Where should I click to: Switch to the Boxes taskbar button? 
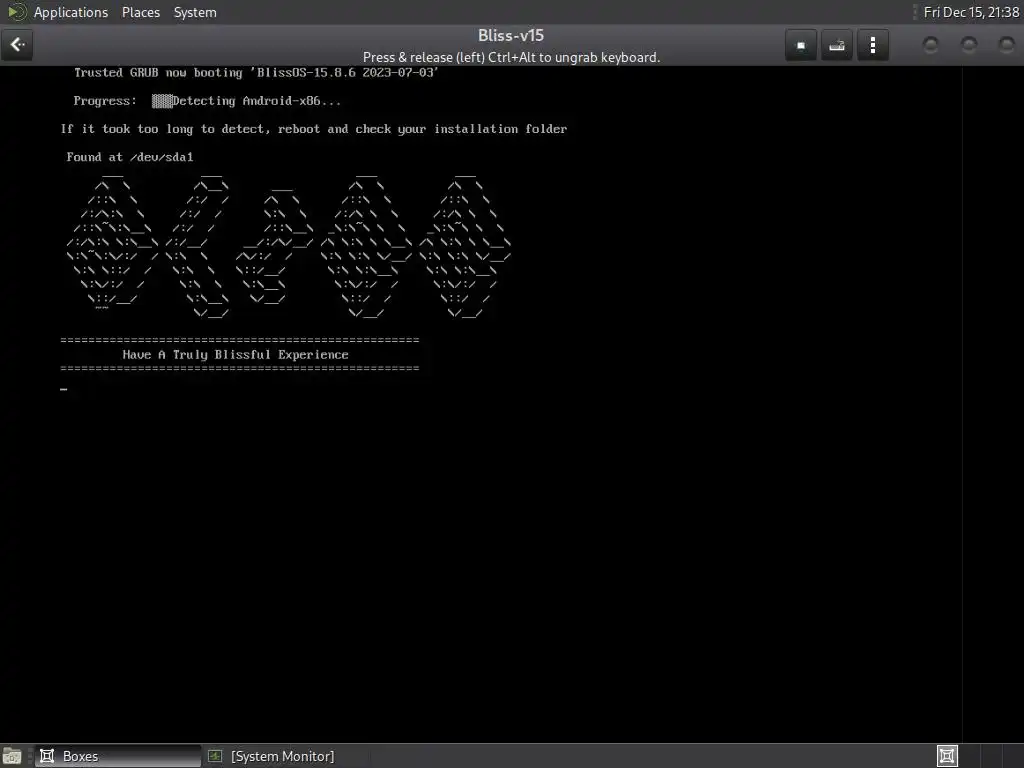pyautogui.click(x=118, y=756)
